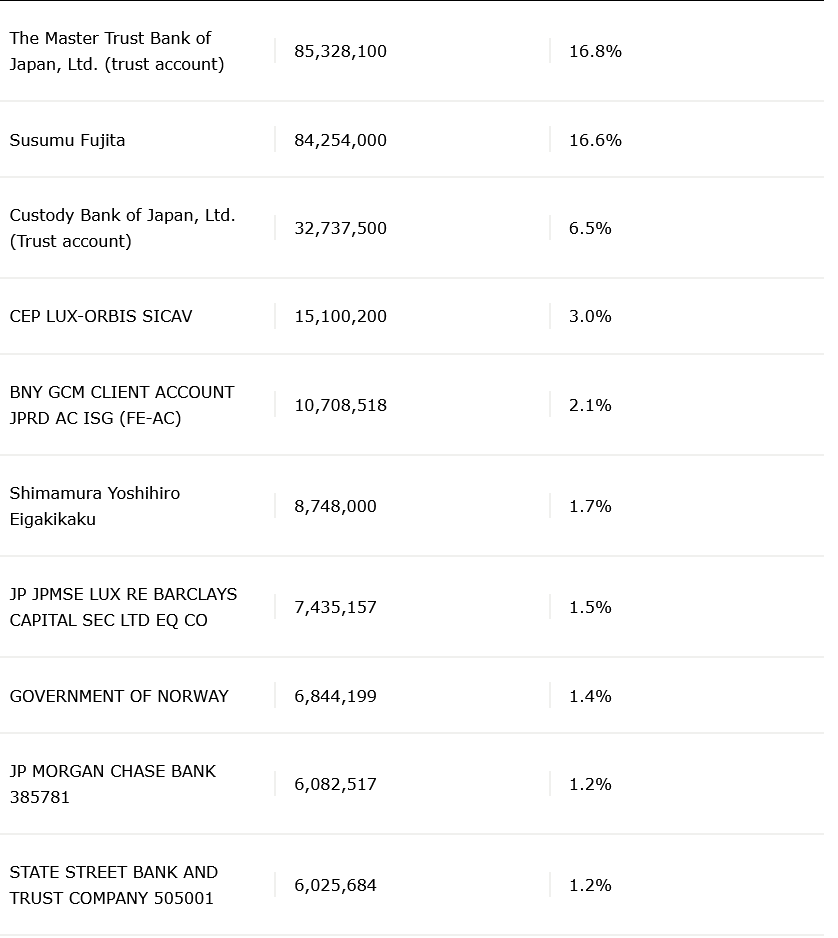Click the 84,254,000 shares value
Screen dimensions: 838x938
coord(340,140)
